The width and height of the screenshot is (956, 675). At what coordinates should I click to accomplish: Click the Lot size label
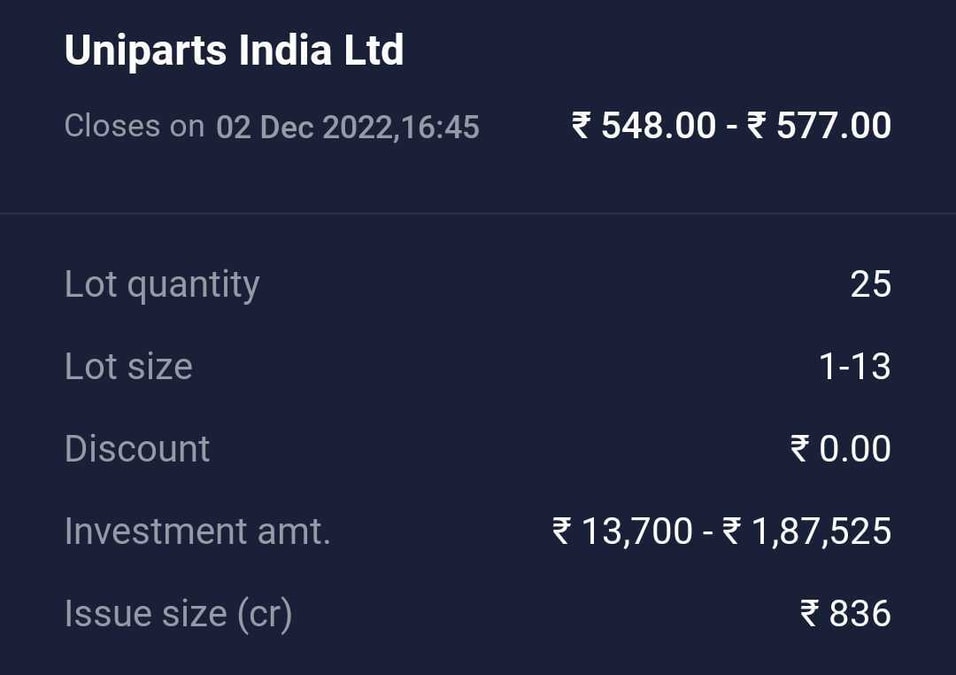pyautogui.click(x=128, y=366)
